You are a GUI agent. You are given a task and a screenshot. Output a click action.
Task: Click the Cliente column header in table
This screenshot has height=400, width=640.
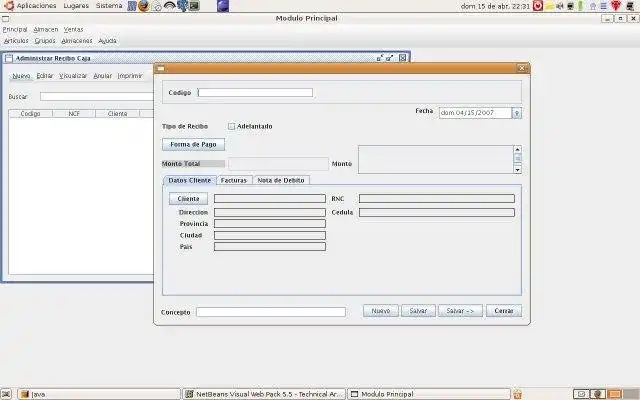click(118, 113)
